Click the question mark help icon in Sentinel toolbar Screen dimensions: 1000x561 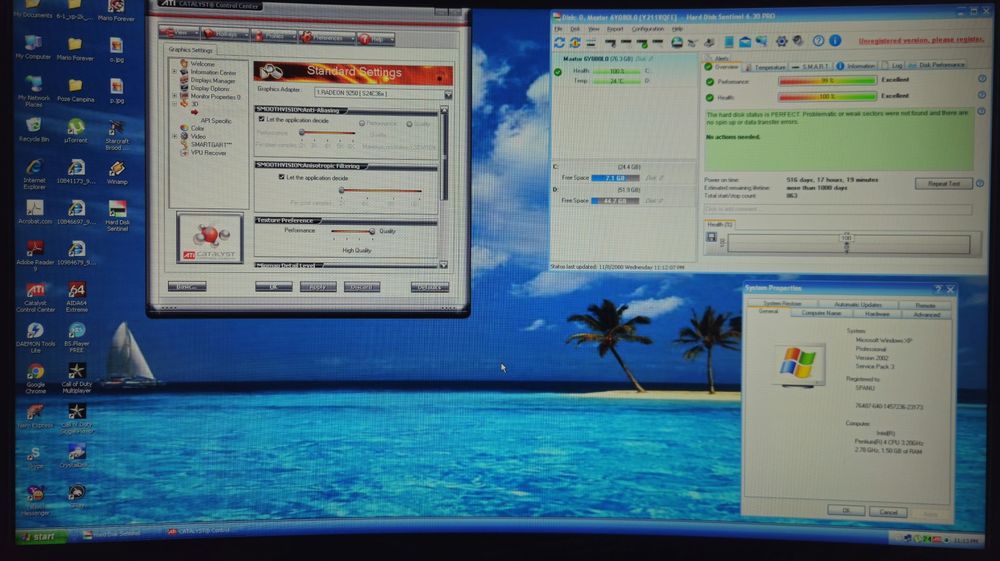pyautogui.click(x=818, y=41)
